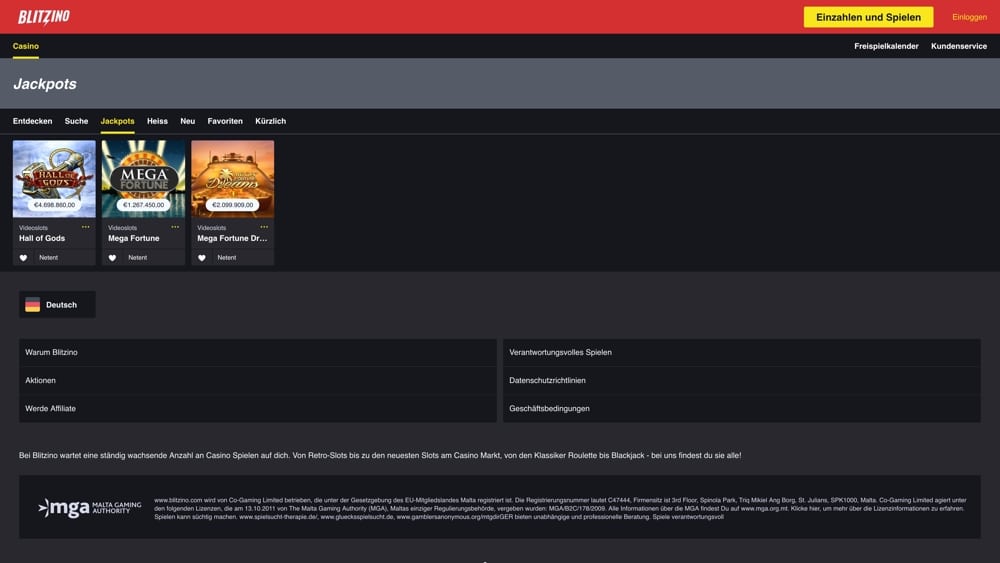Click Einzahlen und Spielen button

tap(868, 17)
